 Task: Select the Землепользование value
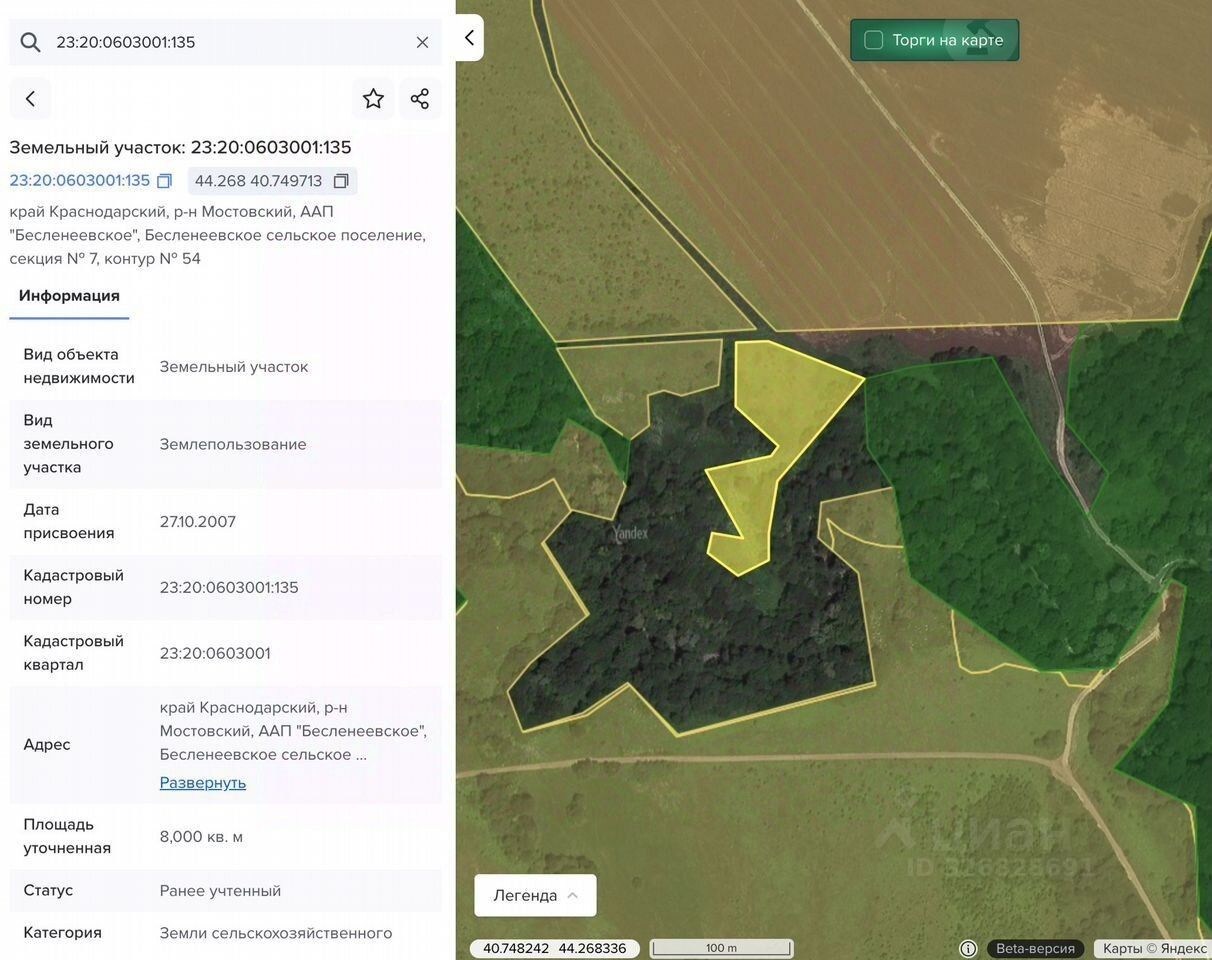(x=233, y=444)
